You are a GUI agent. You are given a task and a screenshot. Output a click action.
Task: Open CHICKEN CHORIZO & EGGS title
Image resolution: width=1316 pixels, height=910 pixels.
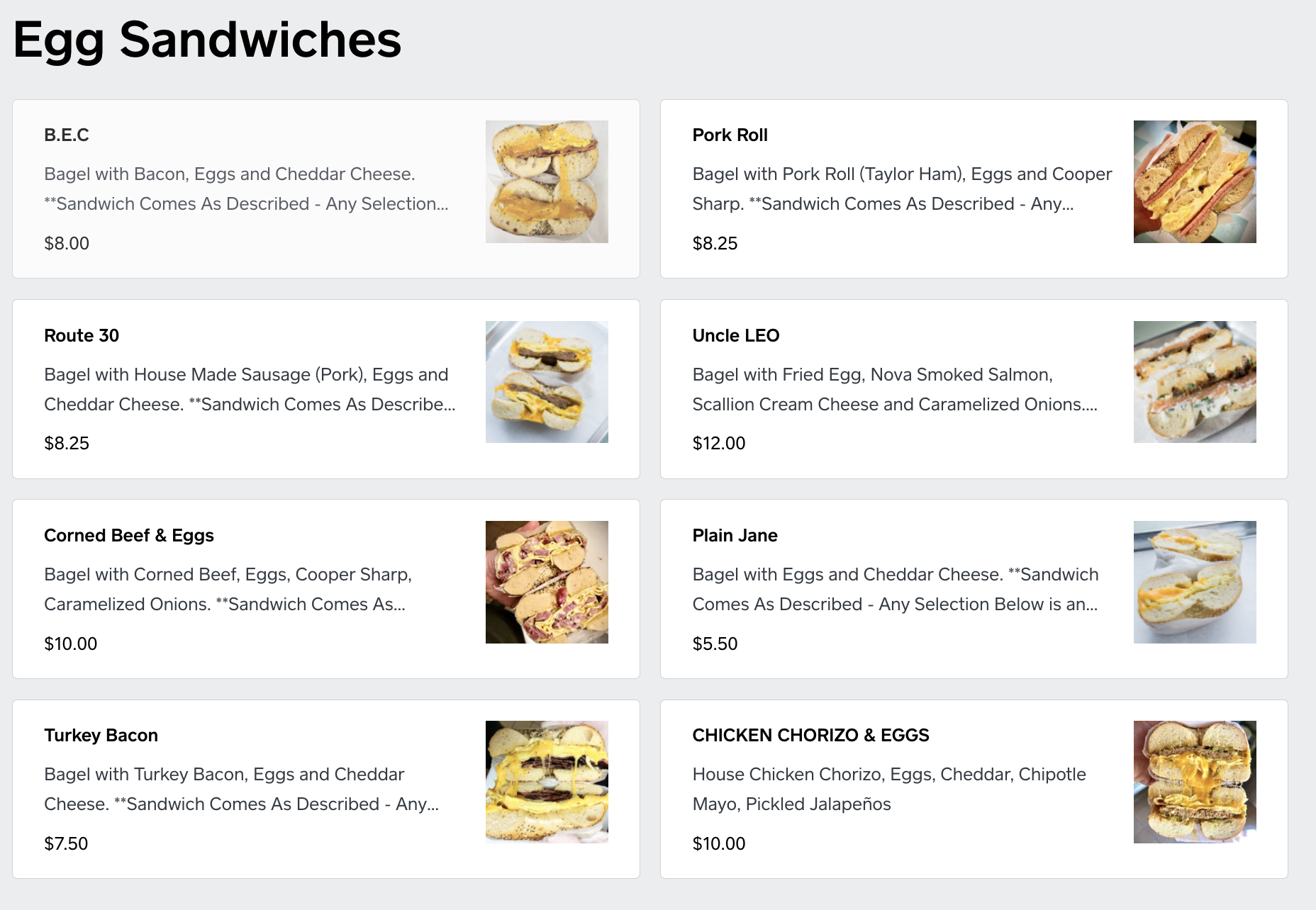click(810, 736)
